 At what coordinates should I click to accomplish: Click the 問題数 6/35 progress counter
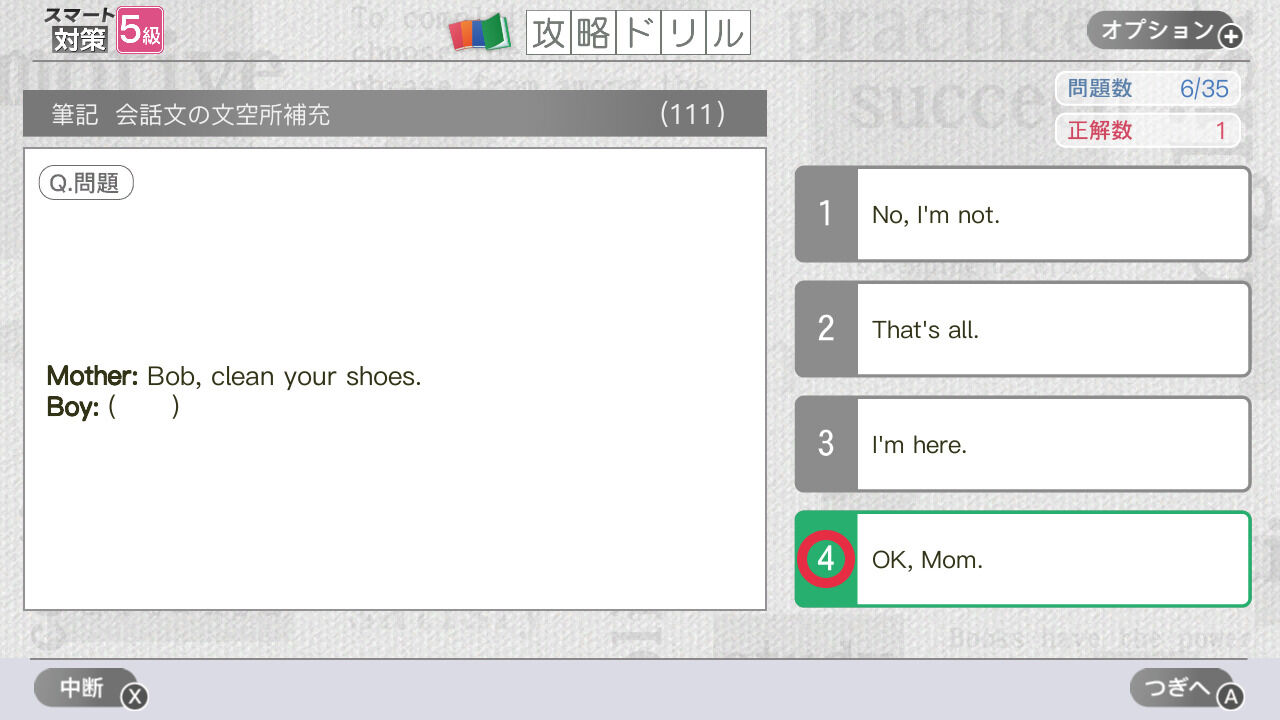(1147, 88)
